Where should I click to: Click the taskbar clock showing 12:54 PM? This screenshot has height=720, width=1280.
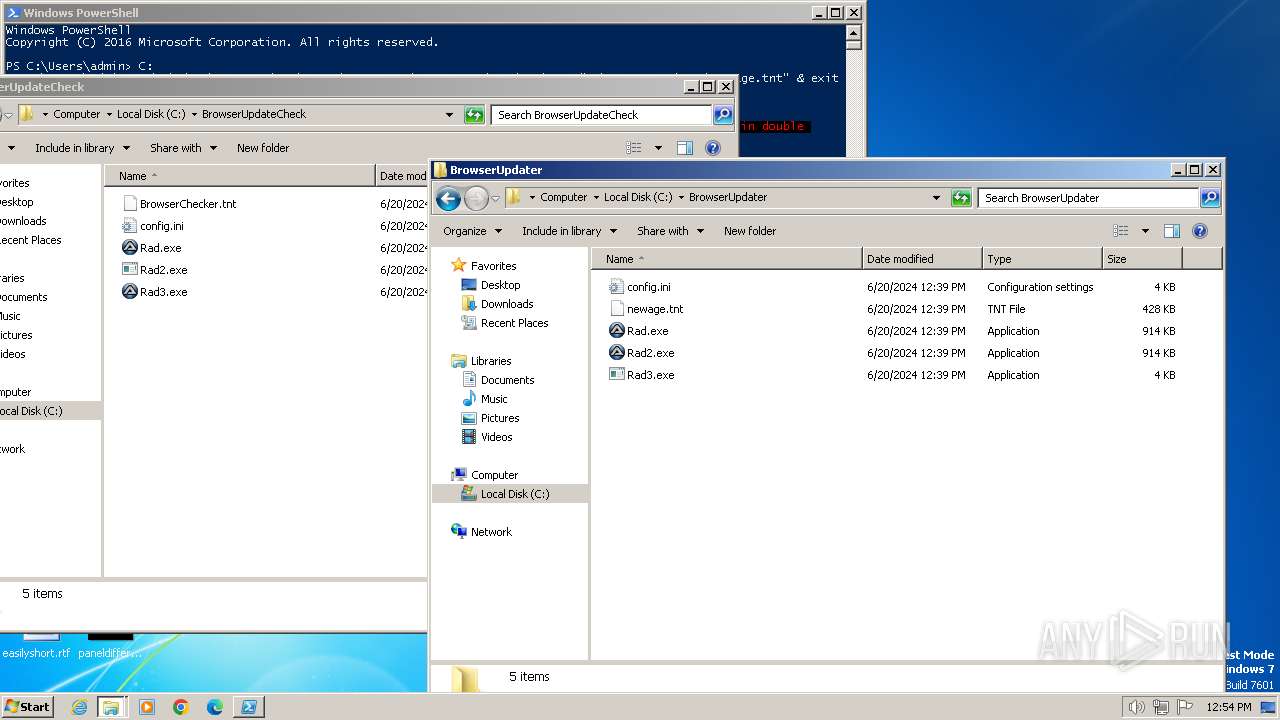click(x=1228, y=707)
